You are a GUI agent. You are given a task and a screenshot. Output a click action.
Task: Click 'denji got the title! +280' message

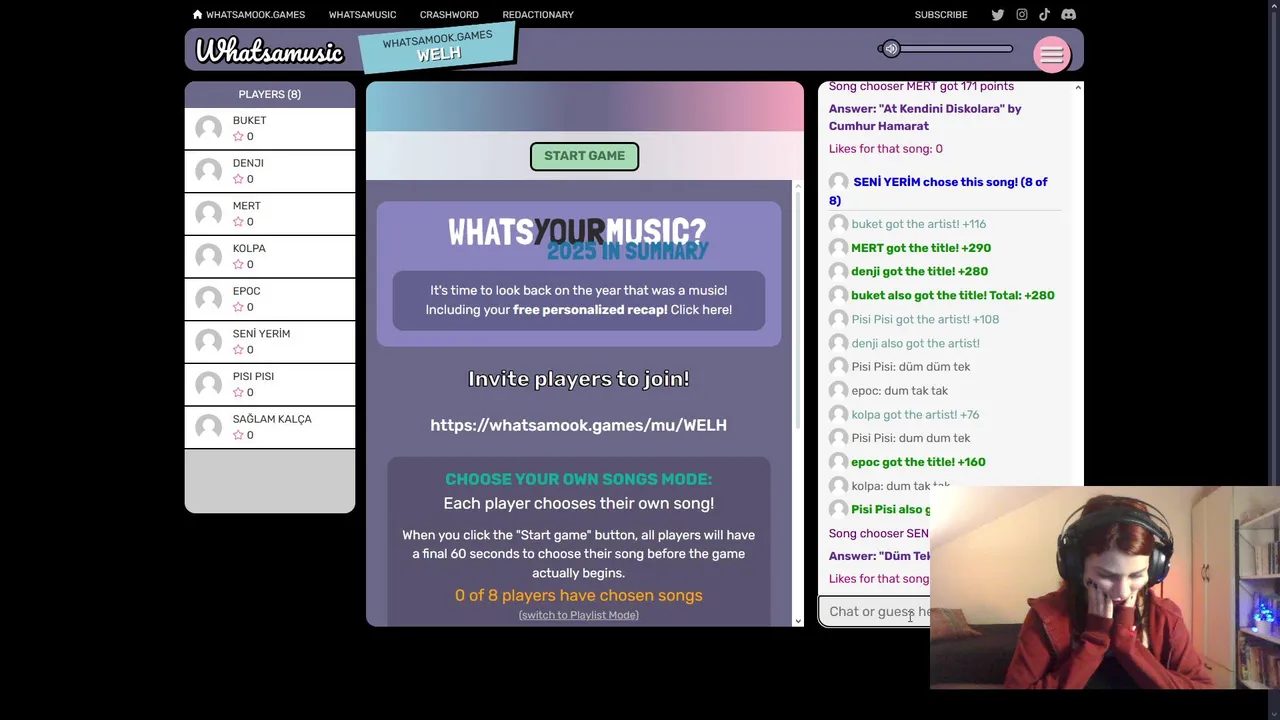919,271
